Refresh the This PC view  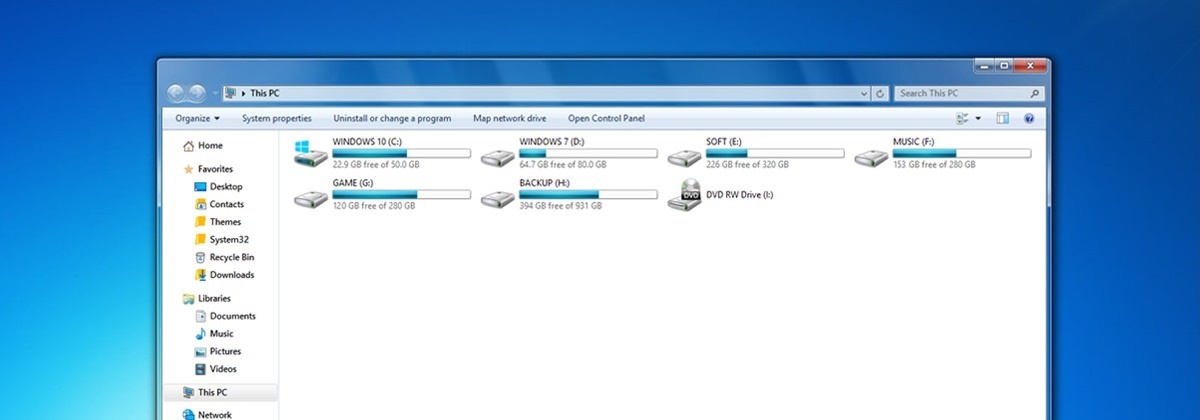tap(880, 93)
